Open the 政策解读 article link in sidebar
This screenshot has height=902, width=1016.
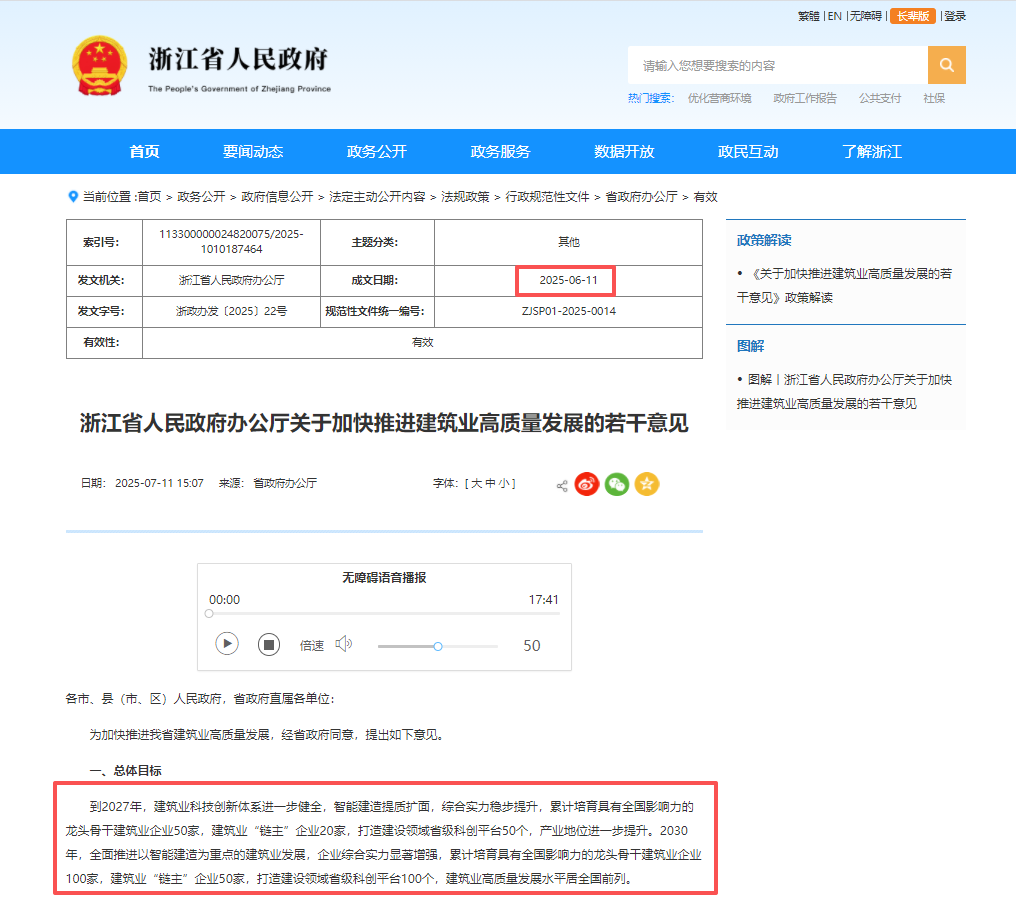(845, 285)
